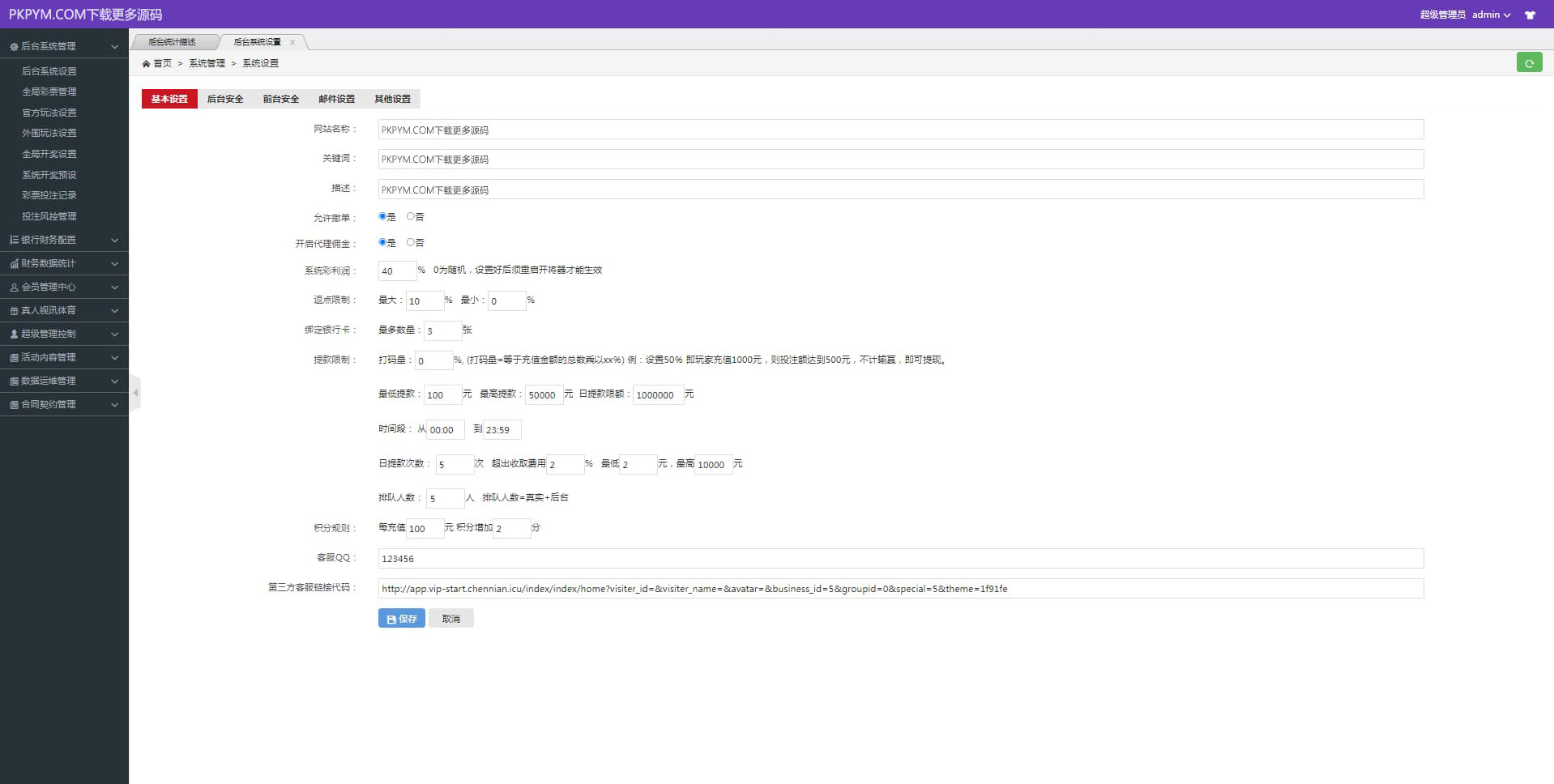
Task: Expand 活动内容管理 via its chevron
Action: coord(114,357)
